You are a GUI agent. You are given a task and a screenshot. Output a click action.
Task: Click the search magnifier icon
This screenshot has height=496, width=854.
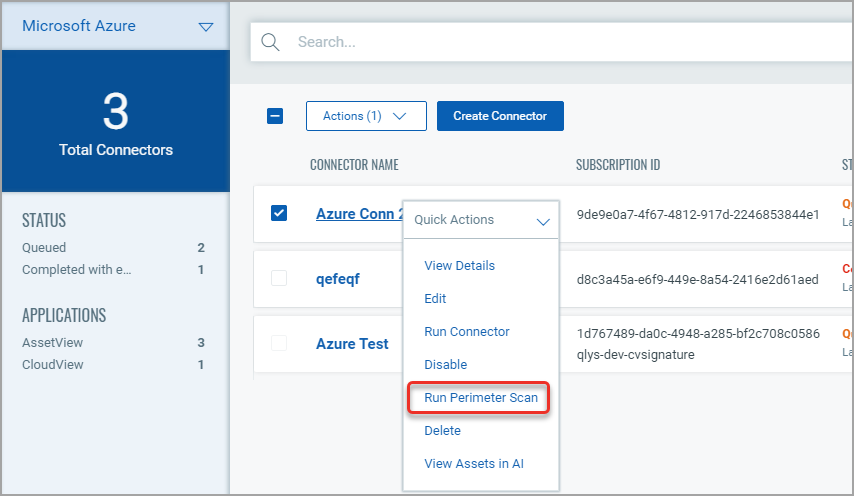[269, 42]
